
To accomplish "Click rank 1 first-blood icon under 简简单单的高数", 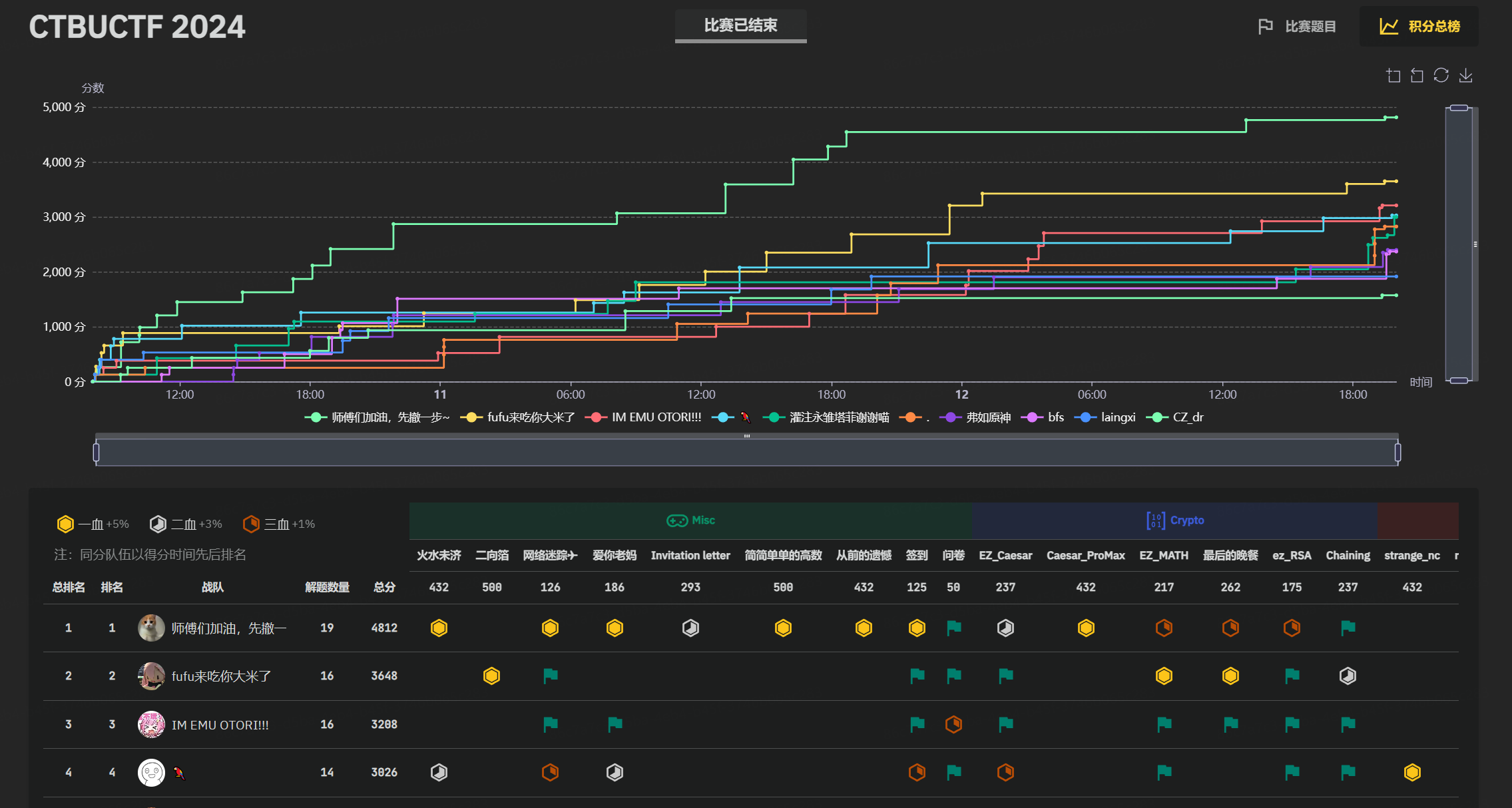I will 783,628.
